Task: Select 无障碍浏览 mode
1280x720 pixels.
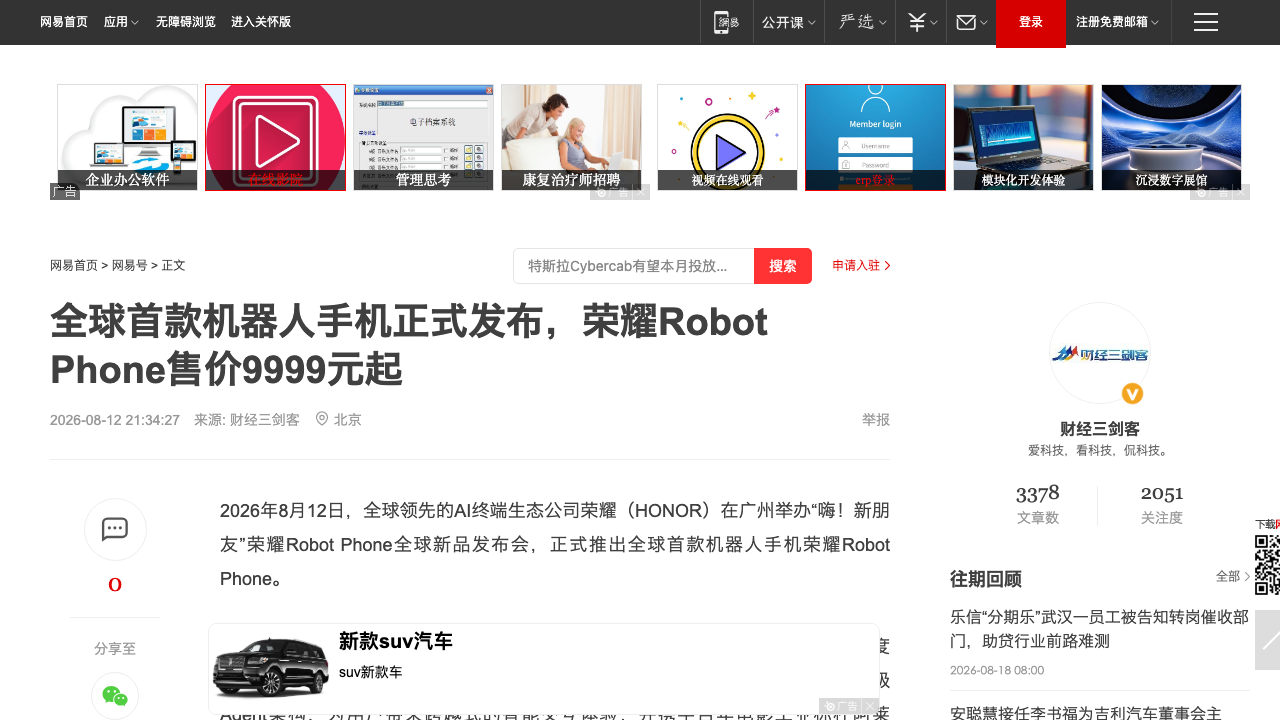Action: tap(186, 22)
